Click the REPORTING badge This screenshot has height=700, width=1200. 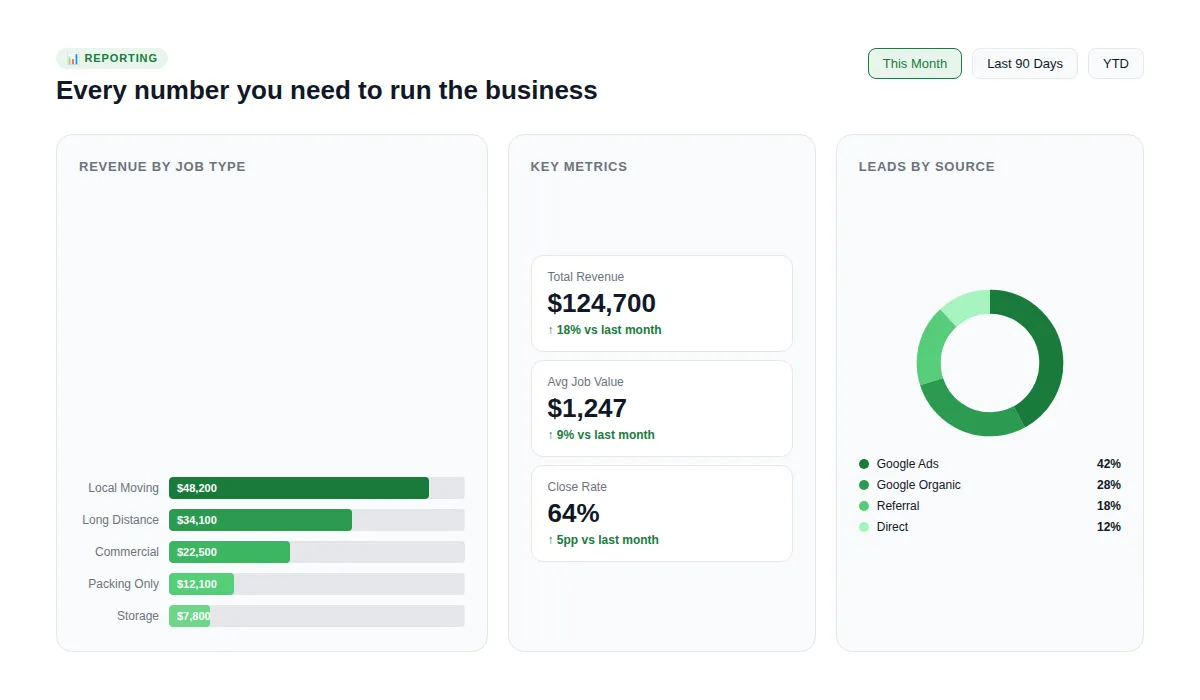(111, 58)
